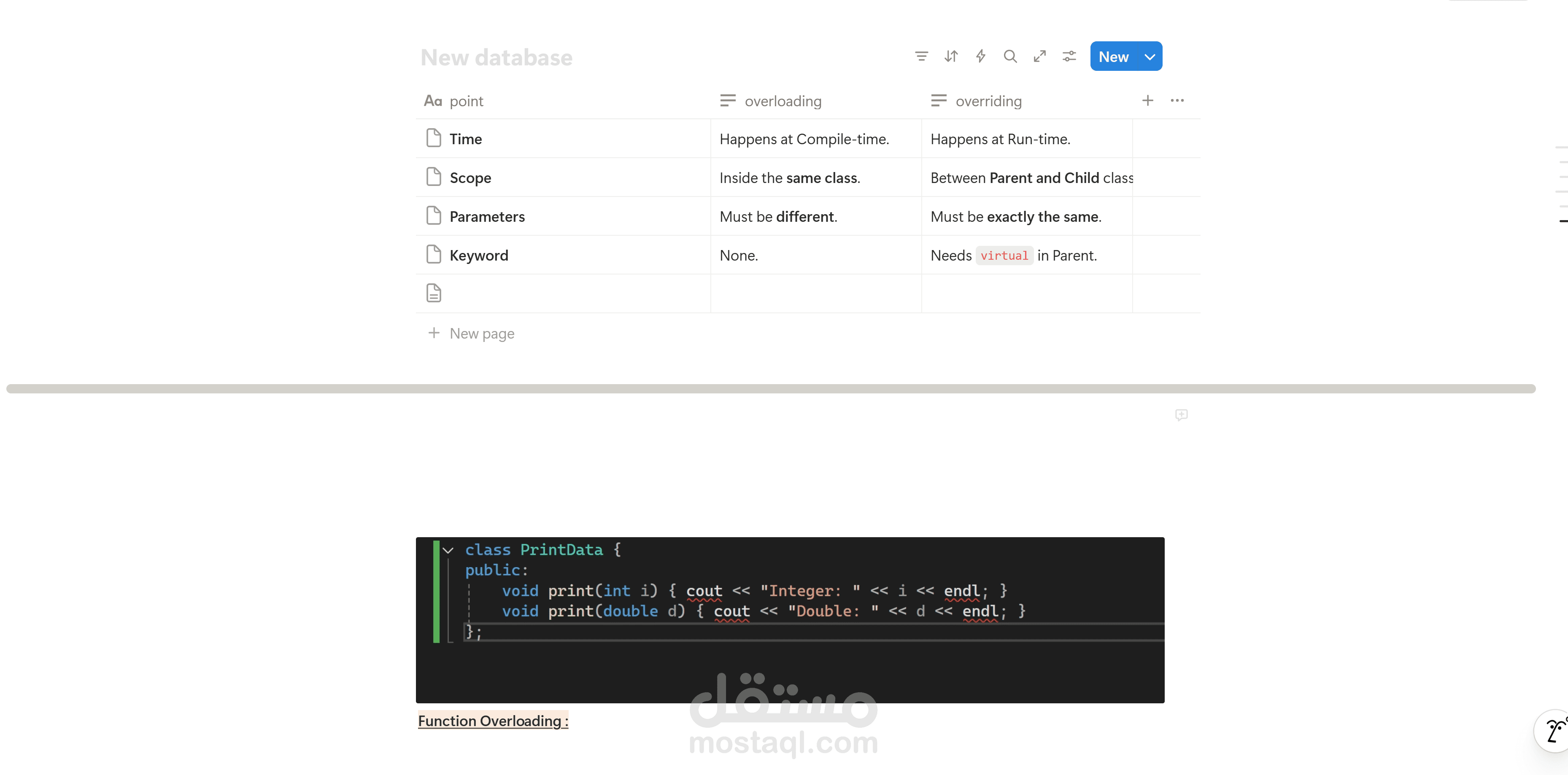
Task: Open the view settings sliders icon
Action: click(x=1069, y=57)
